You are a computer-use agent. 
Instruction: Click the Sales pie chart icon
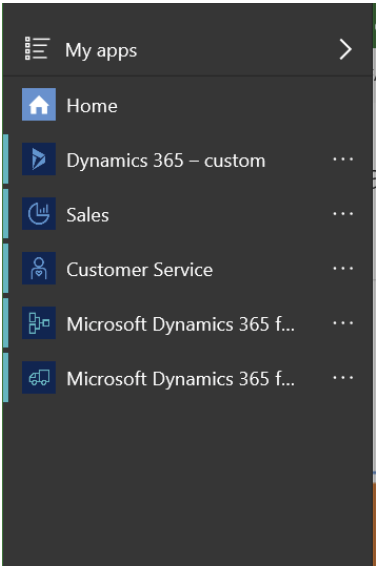coord(39,213)
